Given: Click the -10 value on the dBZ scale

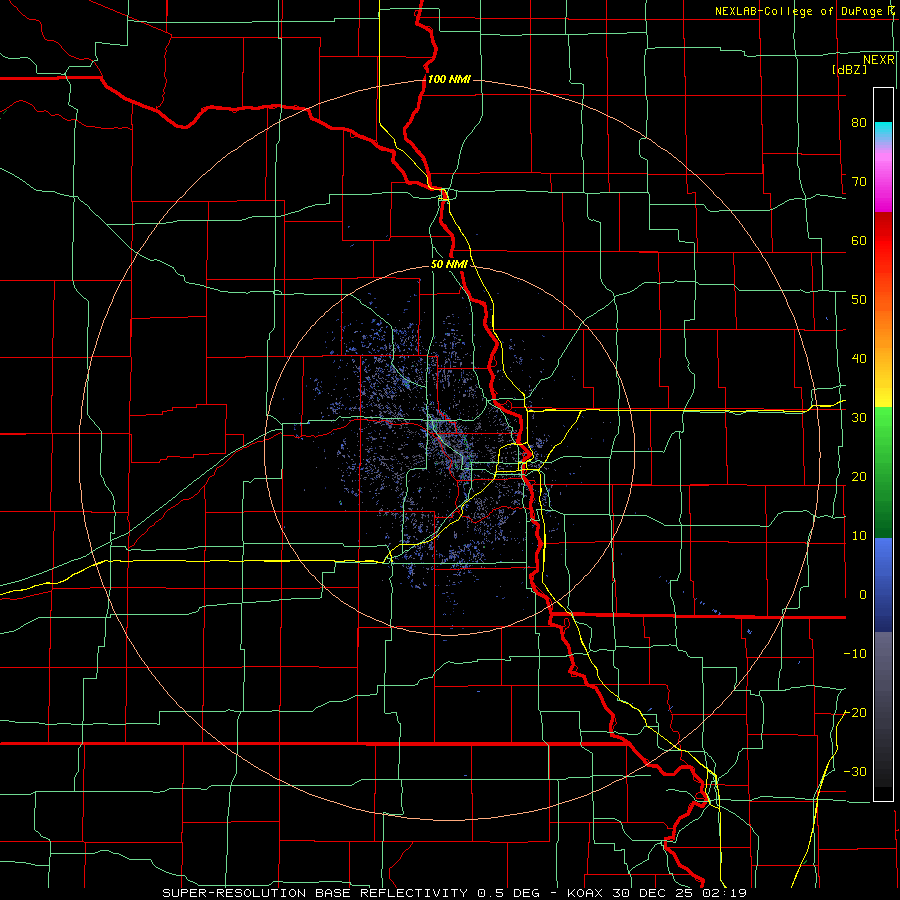Looking at the screenshot, I should (x=855, y=654).
